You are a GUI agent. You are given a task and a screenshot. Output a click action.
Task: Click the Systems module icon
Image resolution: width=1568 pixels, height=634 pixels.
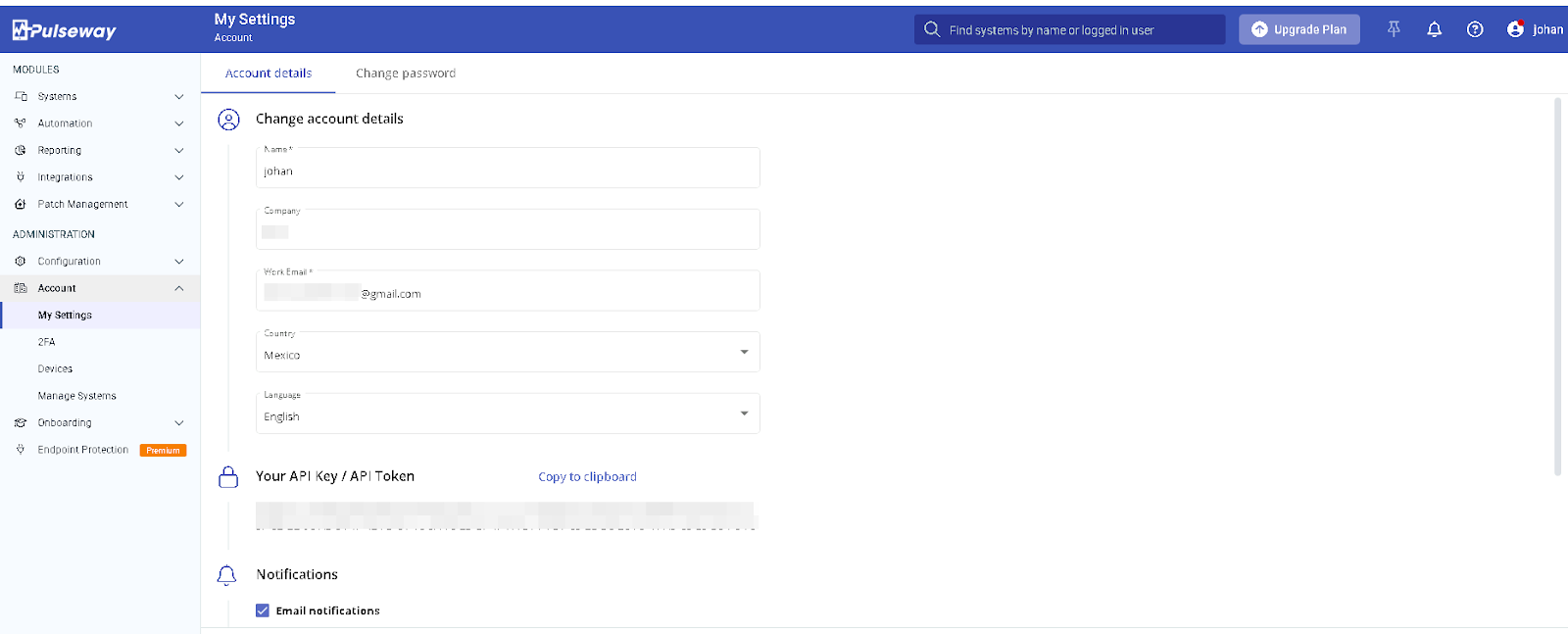21,96
